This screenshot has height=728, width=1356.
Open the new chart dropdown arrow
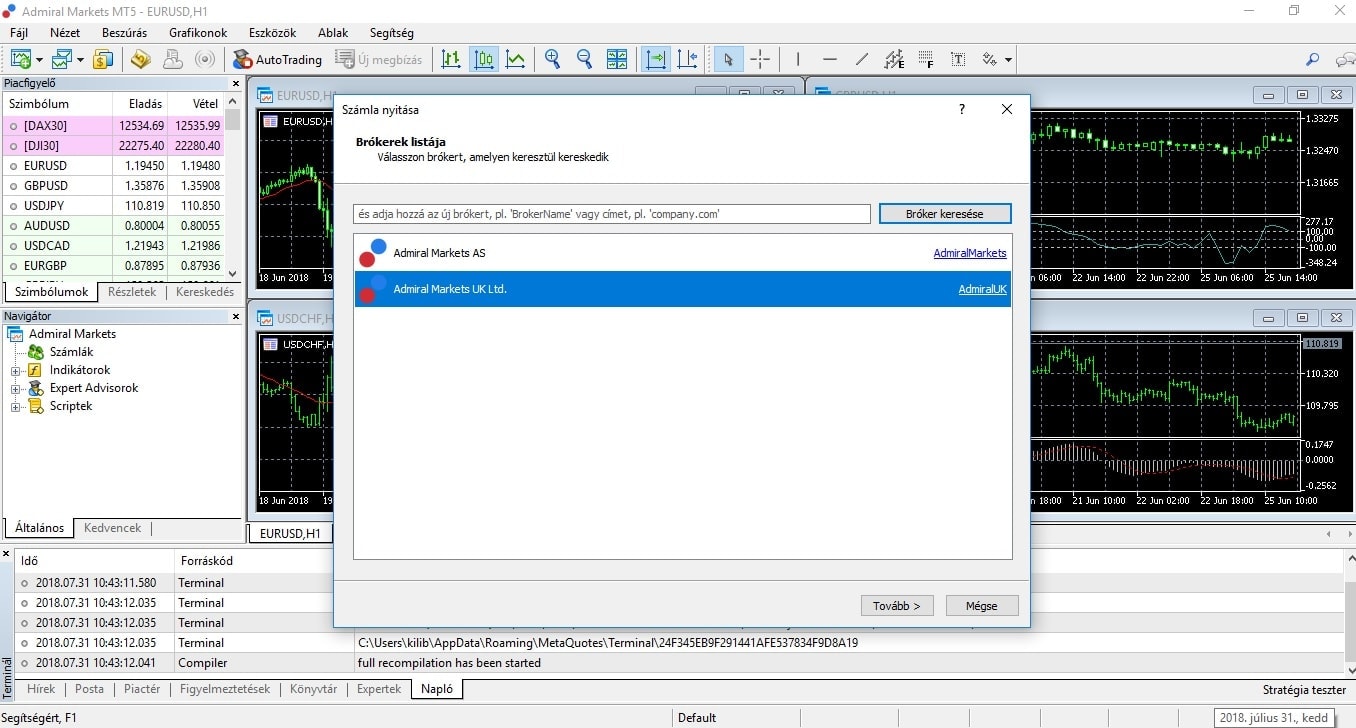tap(39, 60)
